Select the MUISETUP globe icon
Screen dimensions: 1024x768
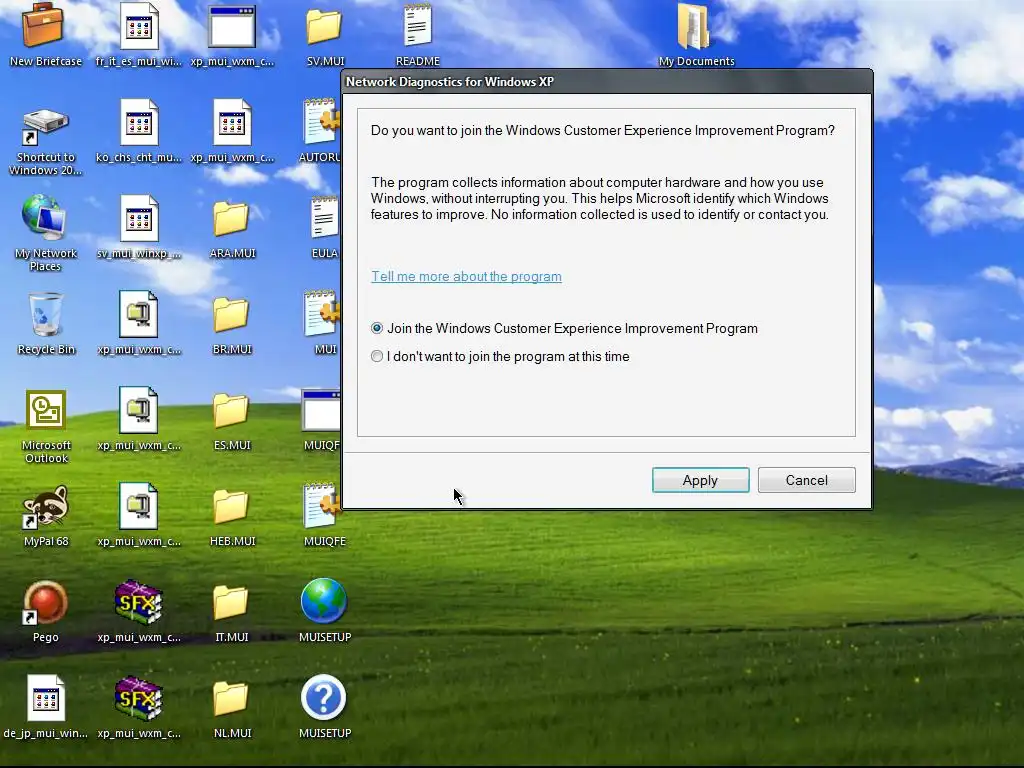[324, 601]
